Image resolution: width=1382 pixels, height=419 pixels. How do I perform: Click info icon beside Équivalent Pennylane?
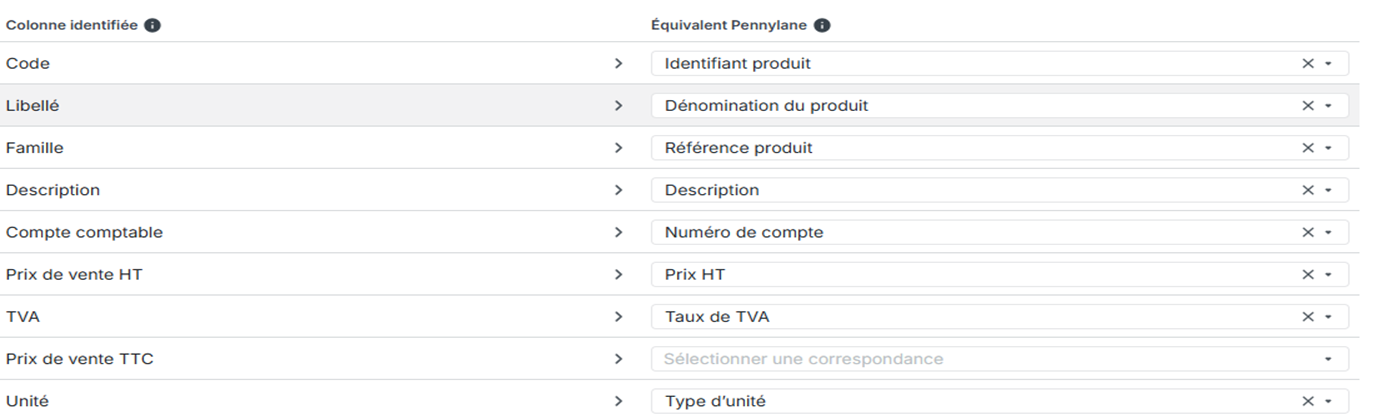821,26
